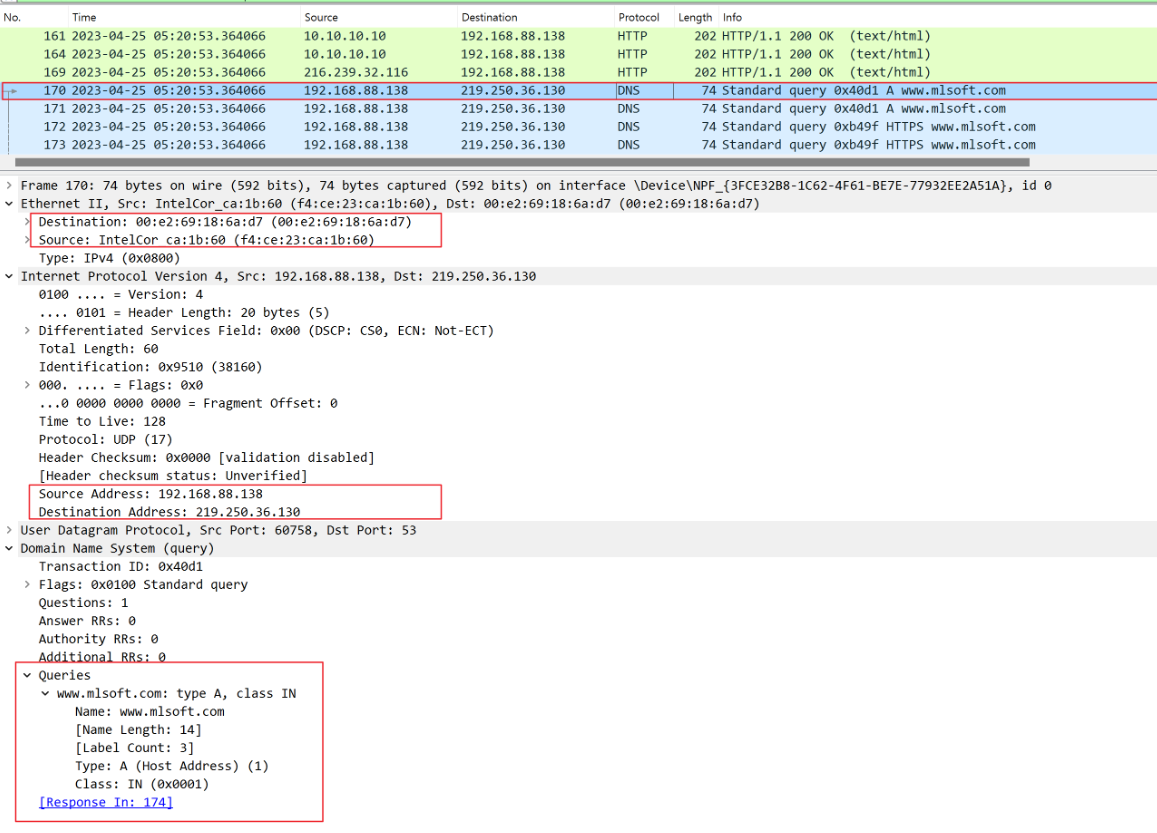This screenshot has width=1157, height=833.
Task: Select the Name: www.mlsoft.com field
Action: click(x=150, y=712)
